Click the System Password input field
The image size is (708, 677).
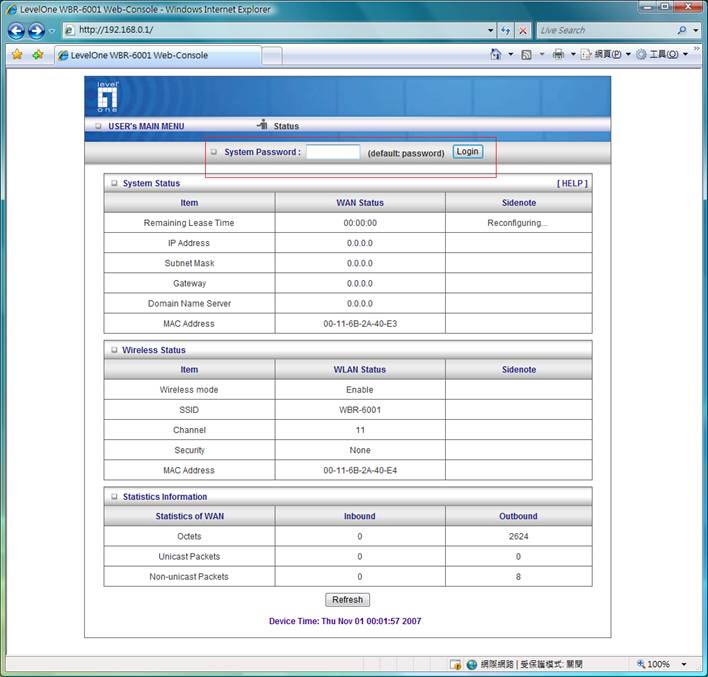(x=333, y=152)
